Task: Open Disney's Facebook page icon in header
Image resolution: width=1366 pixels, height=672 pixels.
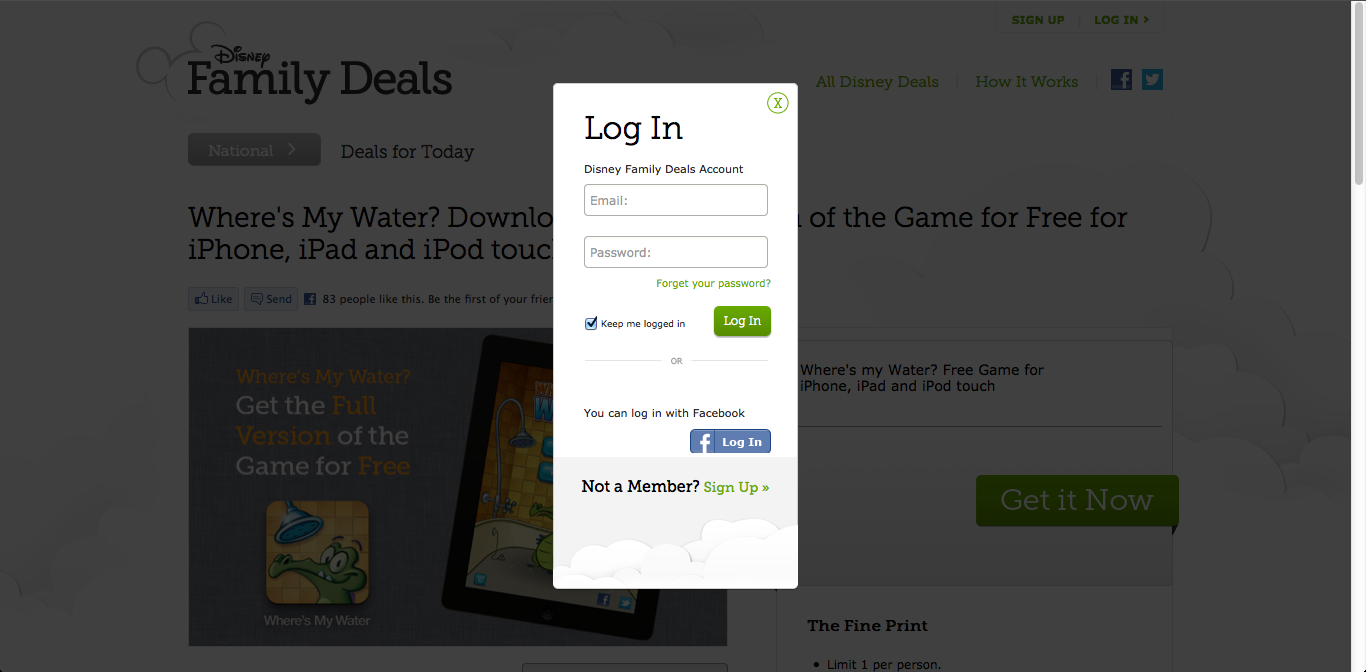Action: (1122, 80)
